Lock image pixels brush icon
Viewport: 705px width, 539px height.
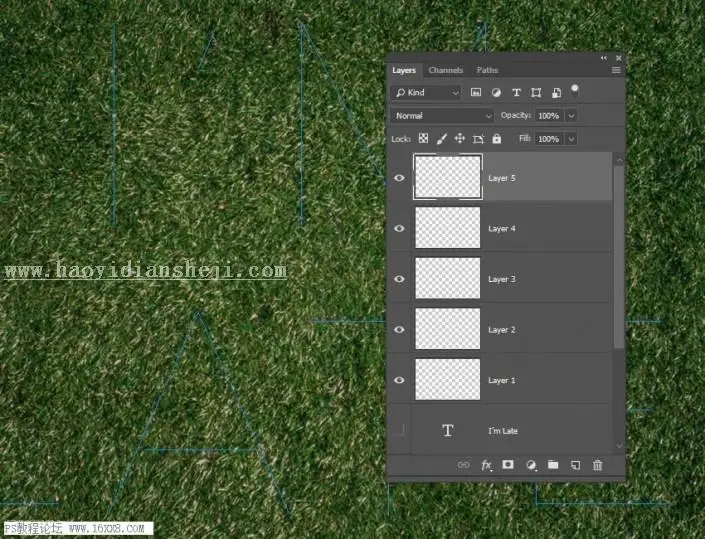(x=442, y=138)
